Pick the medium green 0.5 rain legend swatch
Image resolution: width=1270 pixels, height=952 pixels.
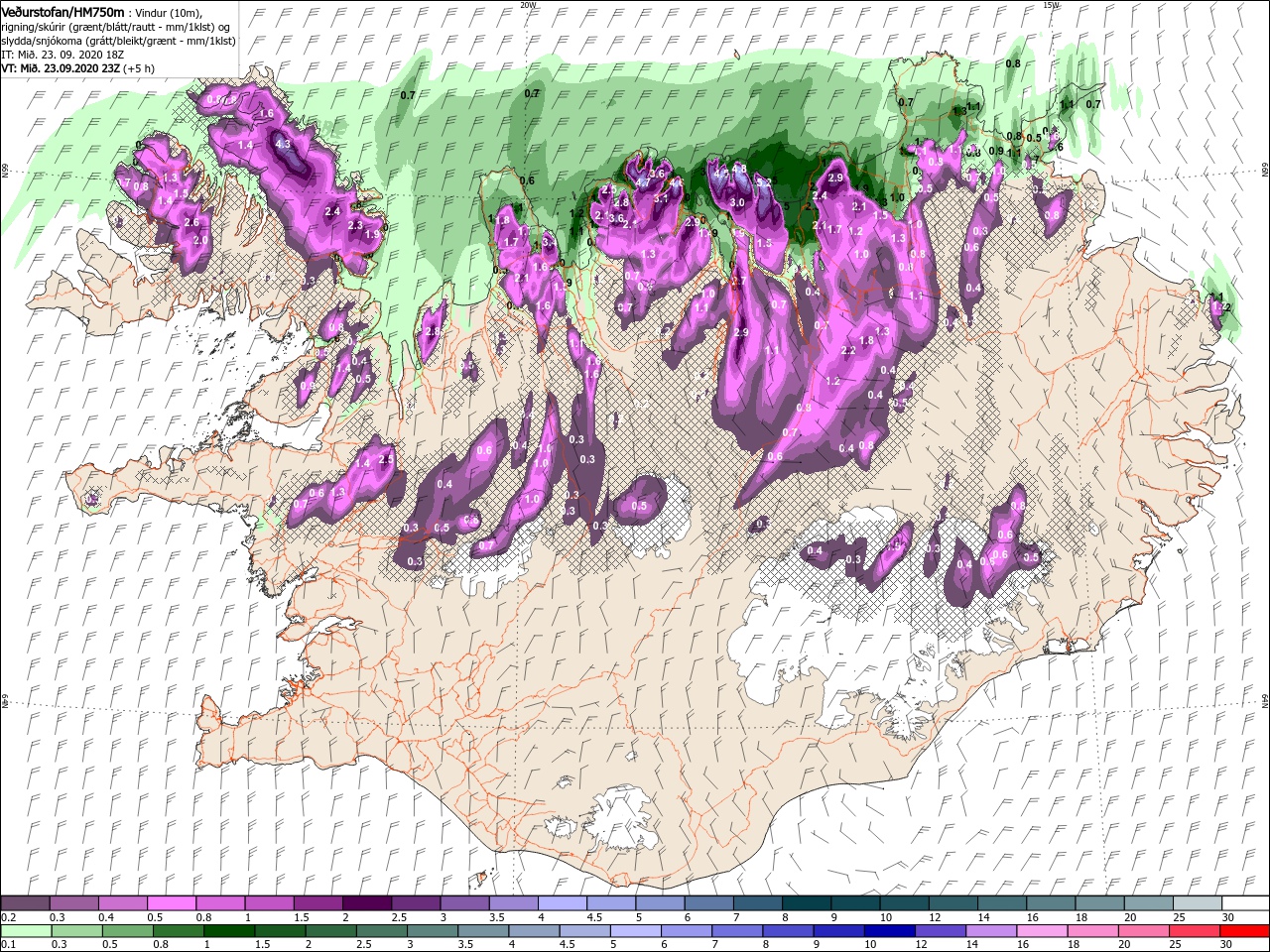pyautogui.click(x=127, y=930)
